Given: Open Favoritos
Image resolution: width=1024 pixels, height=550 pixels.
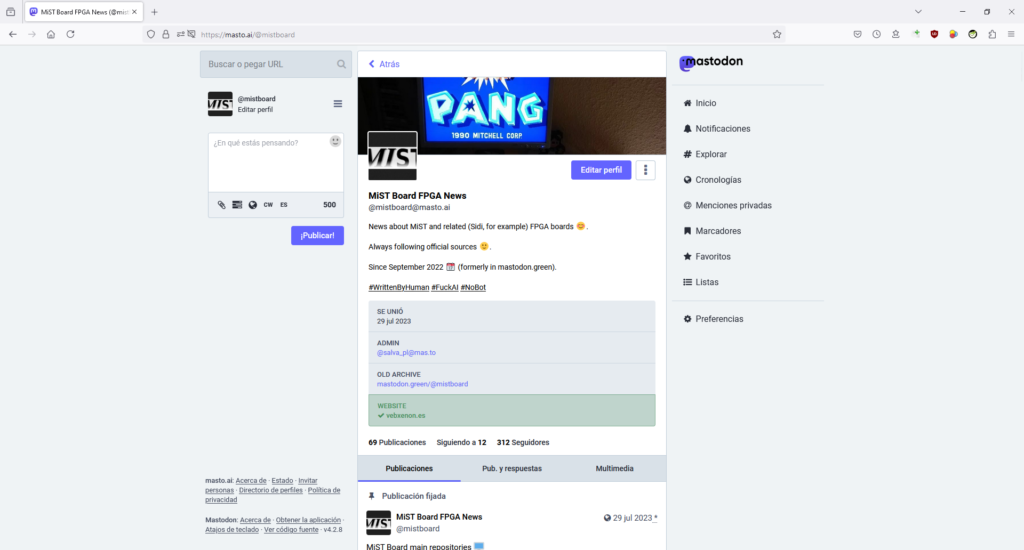Looking at the screenshot, I should tap(707, 257).
